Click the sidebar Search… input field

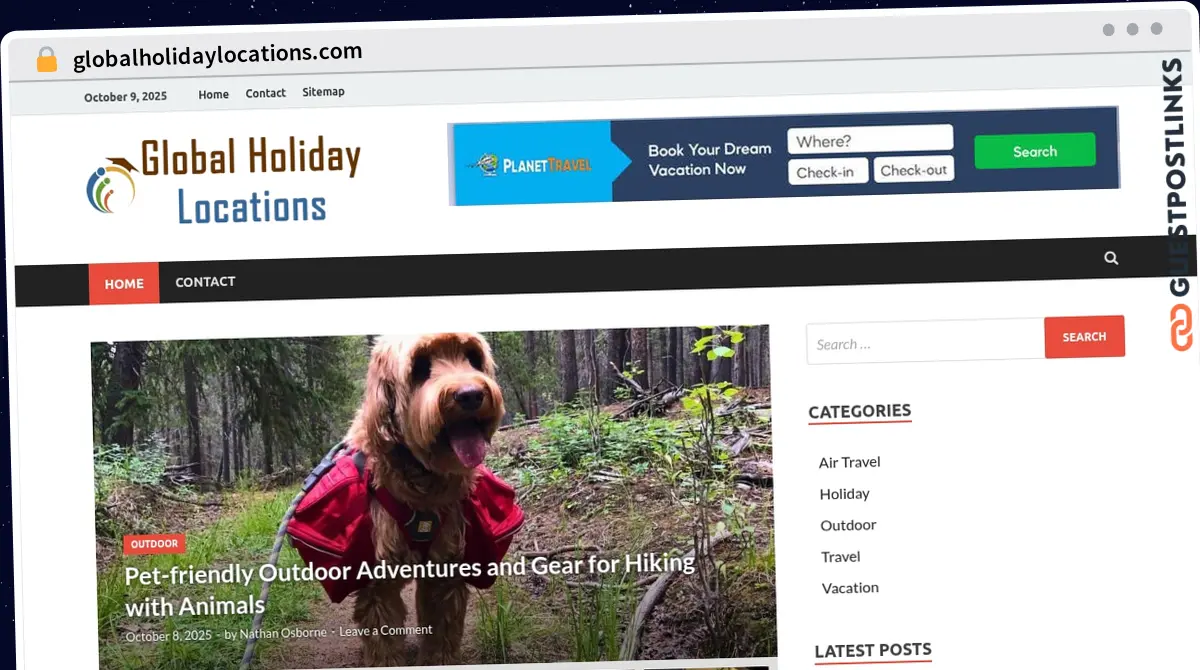click(x=925, y=342)
